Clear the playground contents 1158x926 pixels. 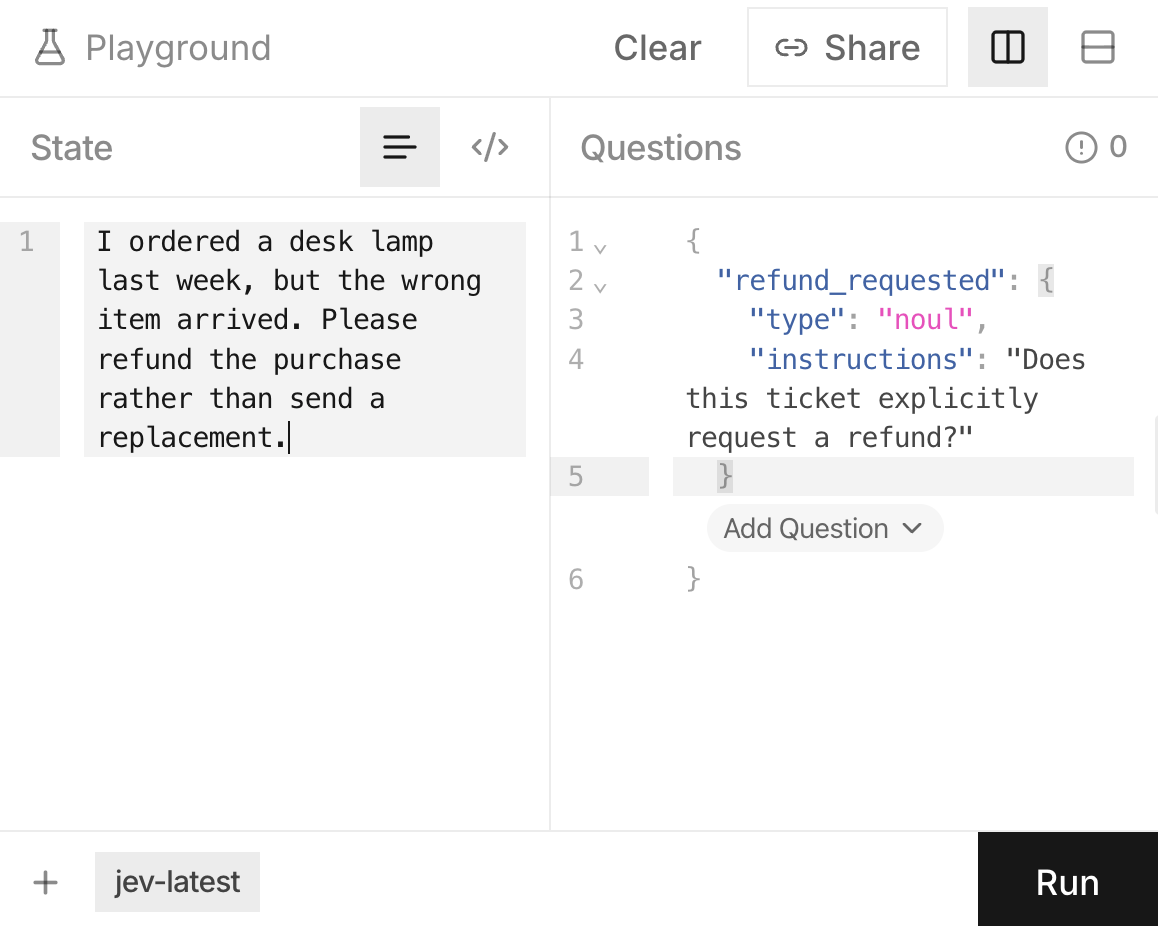click(x=657, y=48)
